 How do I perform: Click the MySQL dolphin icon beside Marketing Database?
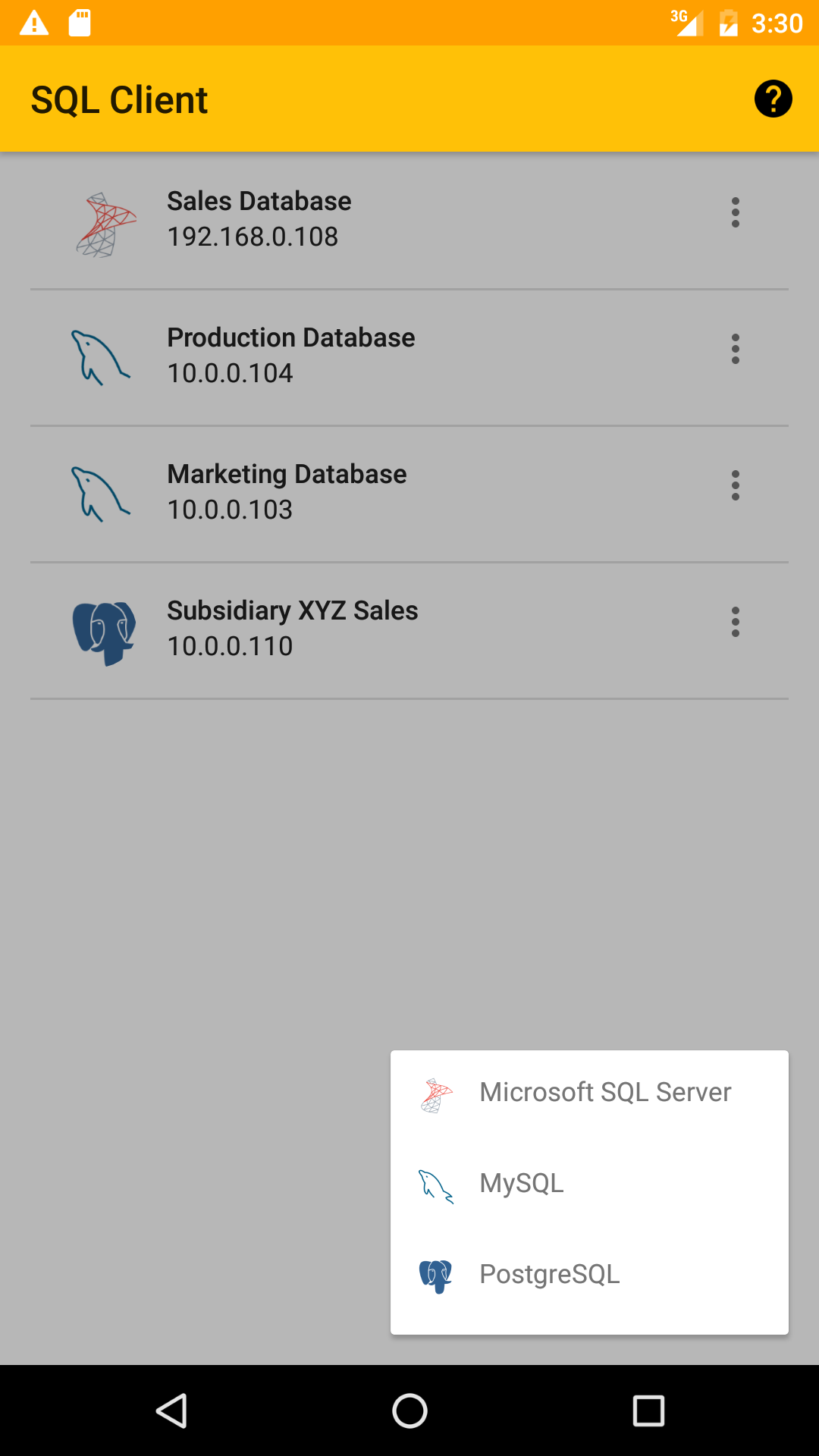[101, 494]
